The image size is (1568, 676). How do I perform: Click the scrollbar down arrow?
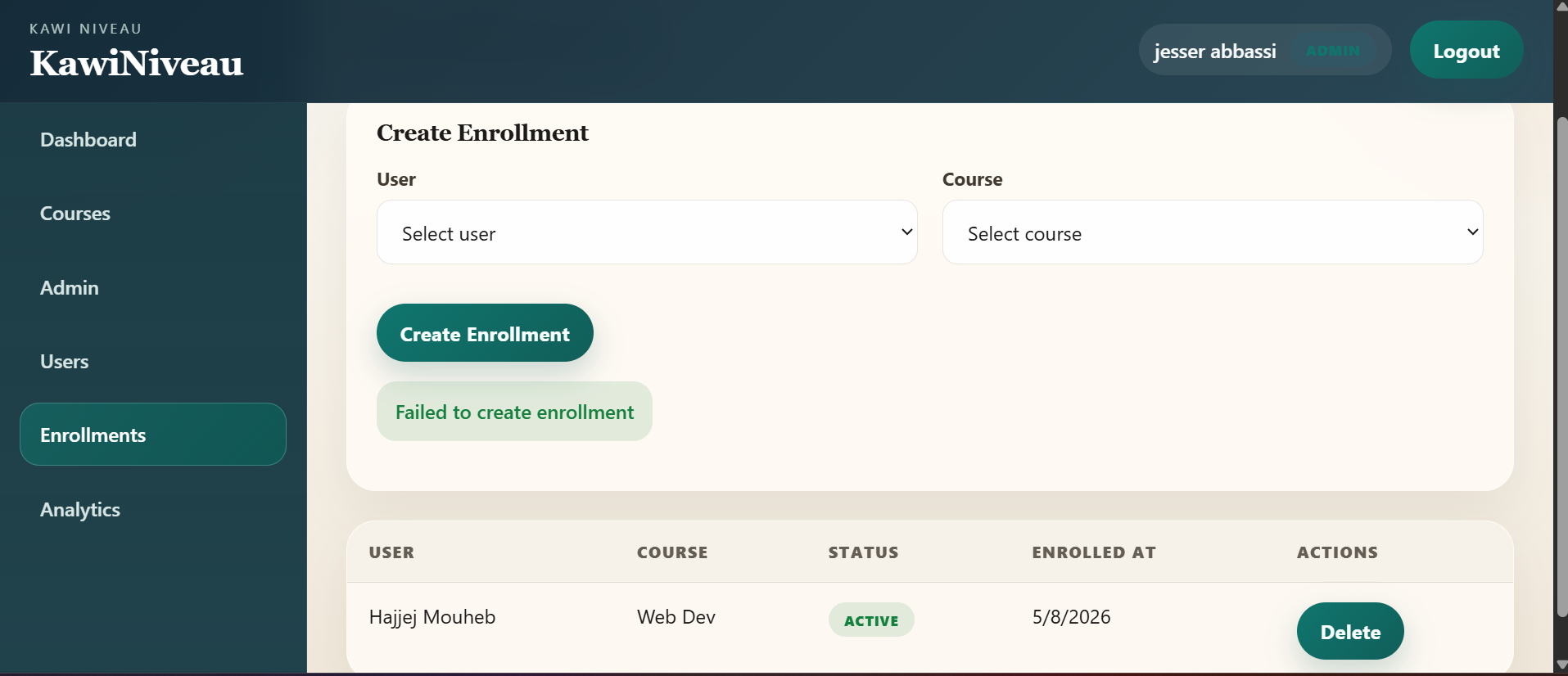[x=1561, y=665]
